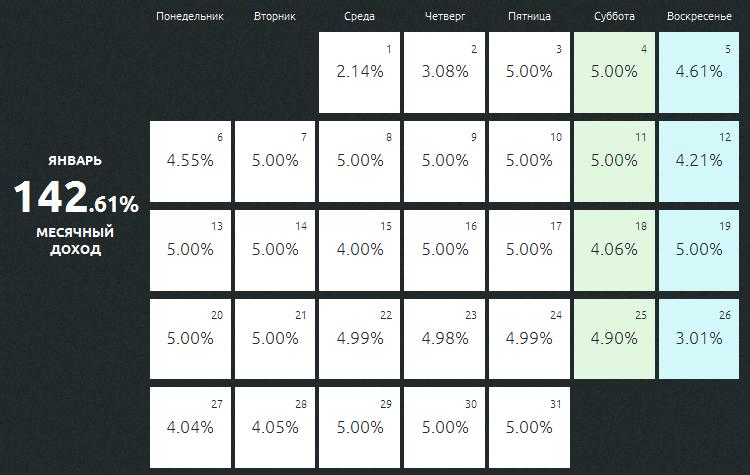This screenshot has width=750, height=475.
Task: Click the Воскресенье column header
Action: [699, 16]
